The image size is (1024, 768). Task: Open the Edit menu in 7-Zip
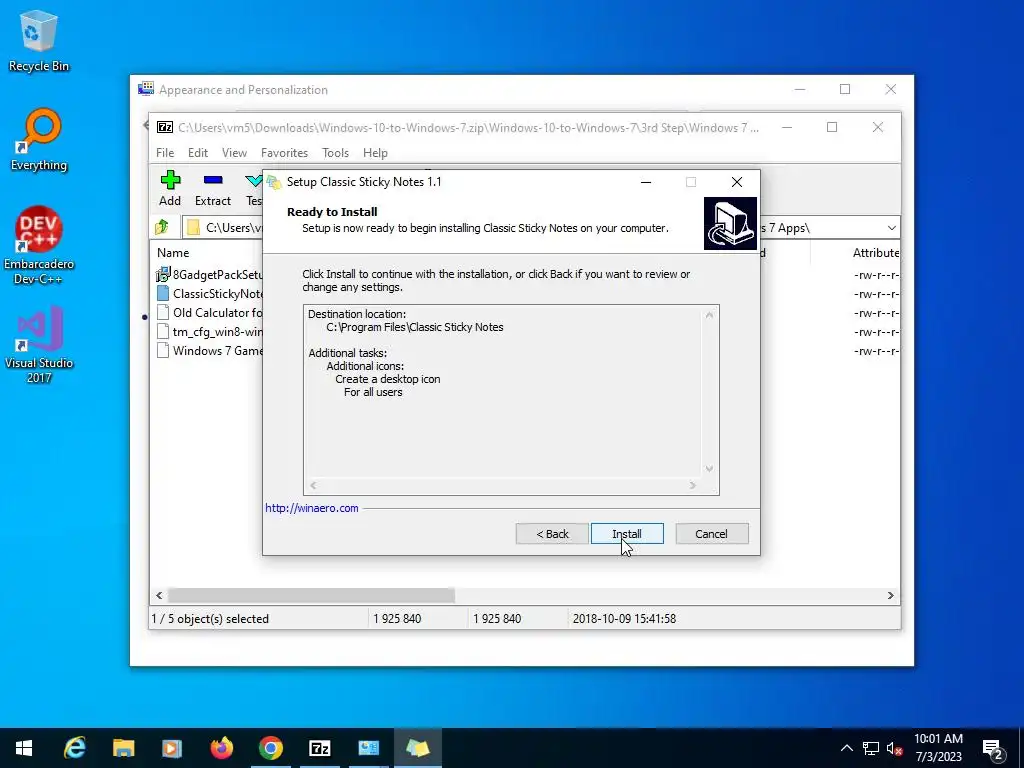(x=198, y=153)
